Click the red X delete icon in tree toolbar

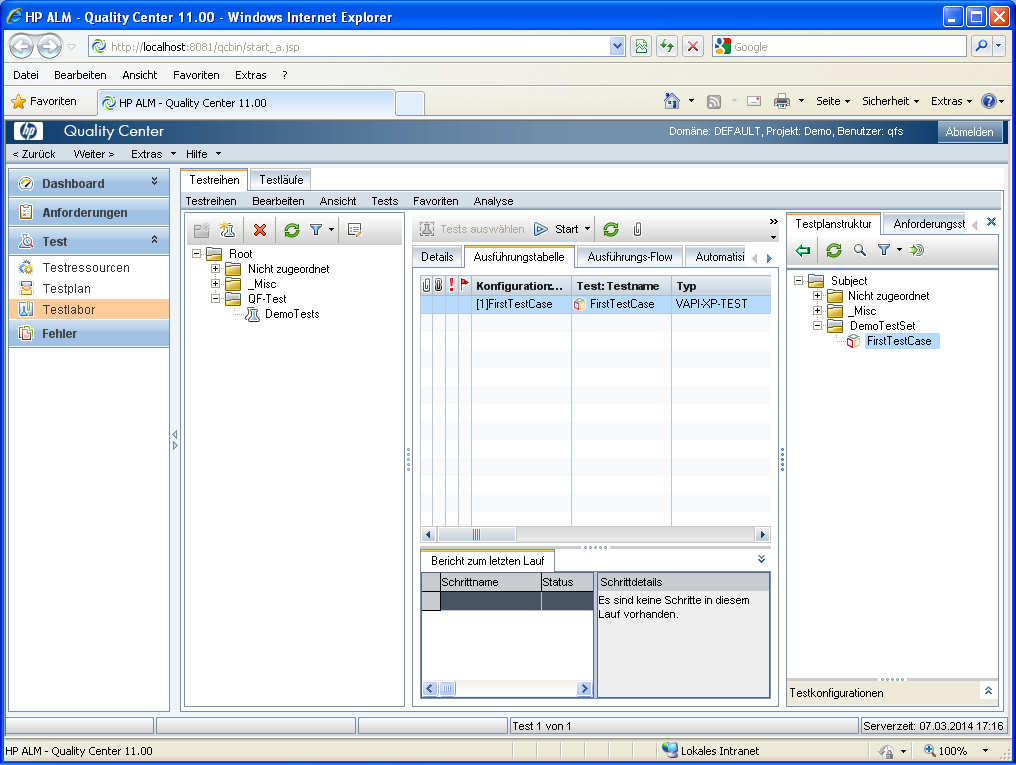[260, 230]
